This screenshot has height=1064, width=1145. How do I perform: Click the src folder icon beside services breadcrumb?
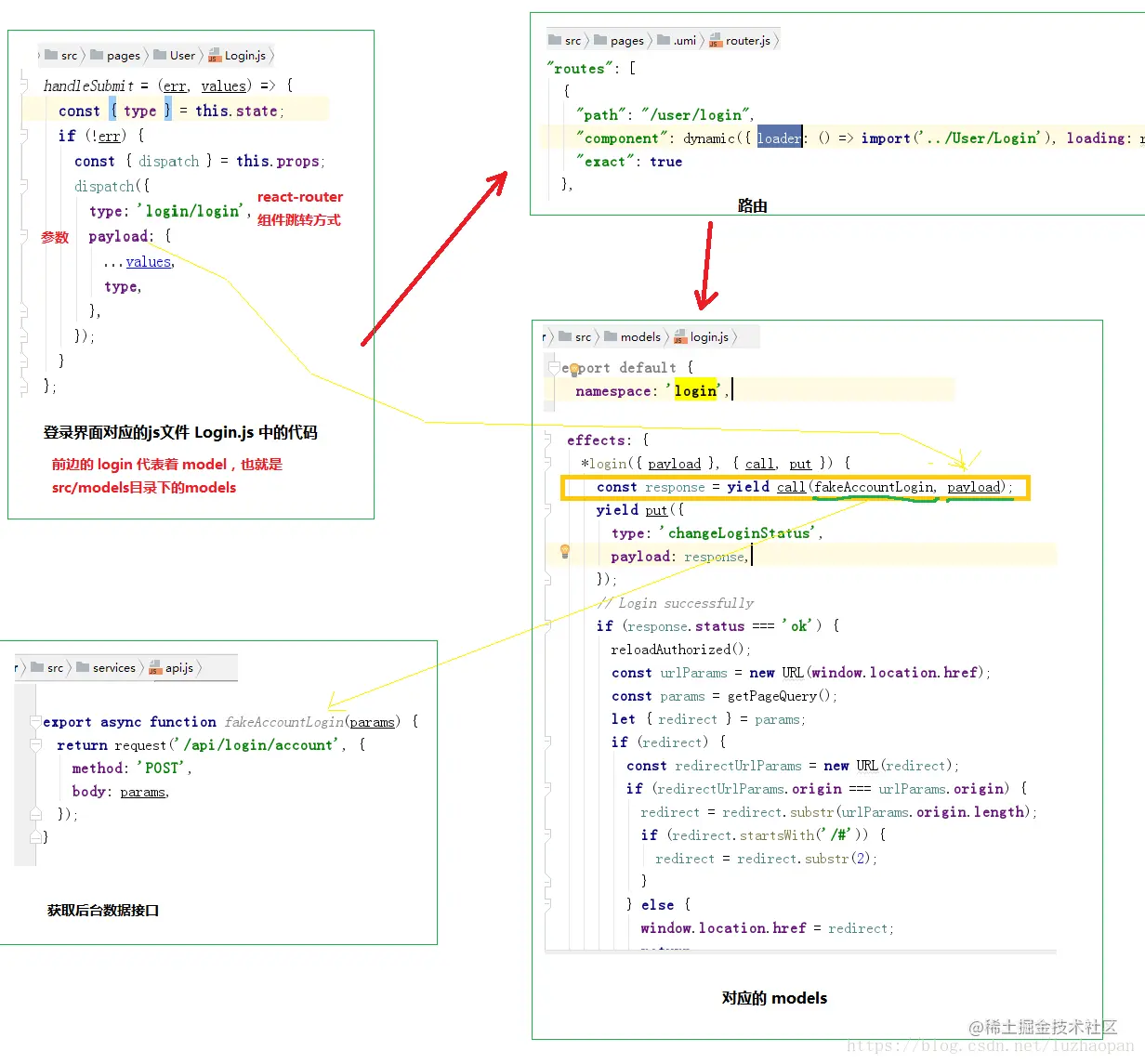pyautogui.click(x=37, y=667)
